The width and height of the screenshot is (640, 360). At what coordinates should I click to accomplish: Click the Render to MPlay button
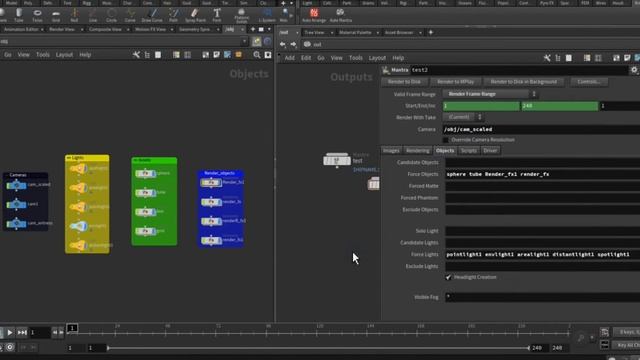point(456,82)
